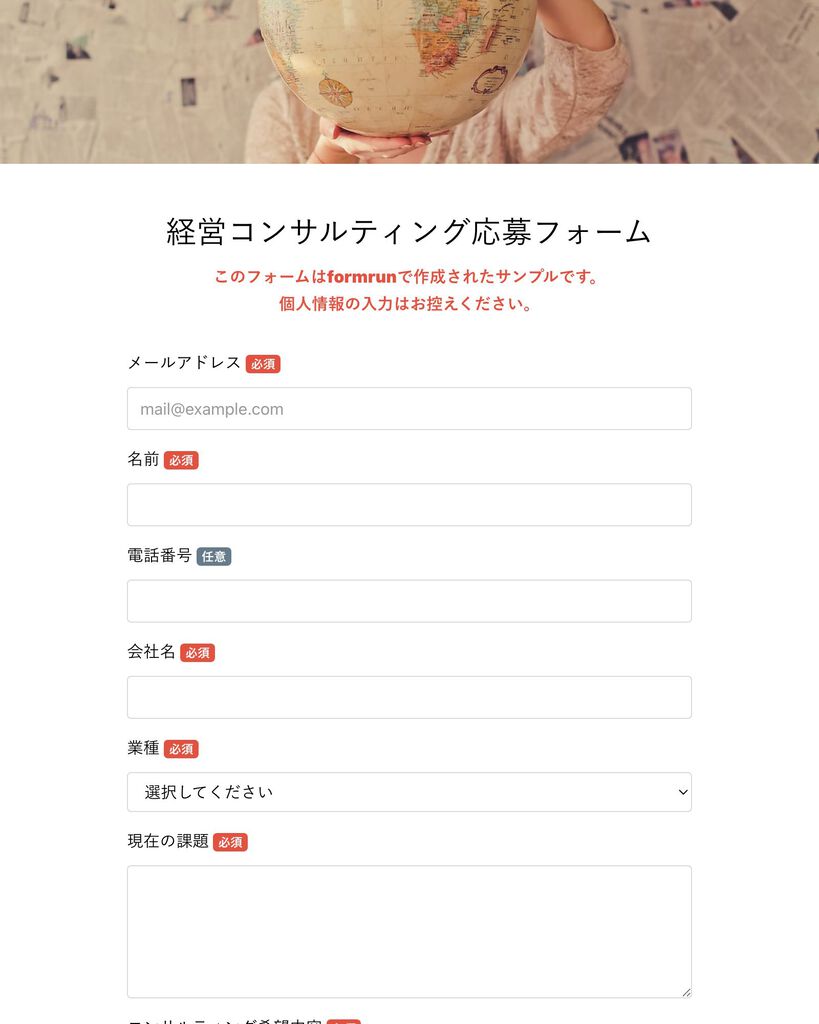Open the 業種 dropdown menu
819x1024 pixels.
409,792
